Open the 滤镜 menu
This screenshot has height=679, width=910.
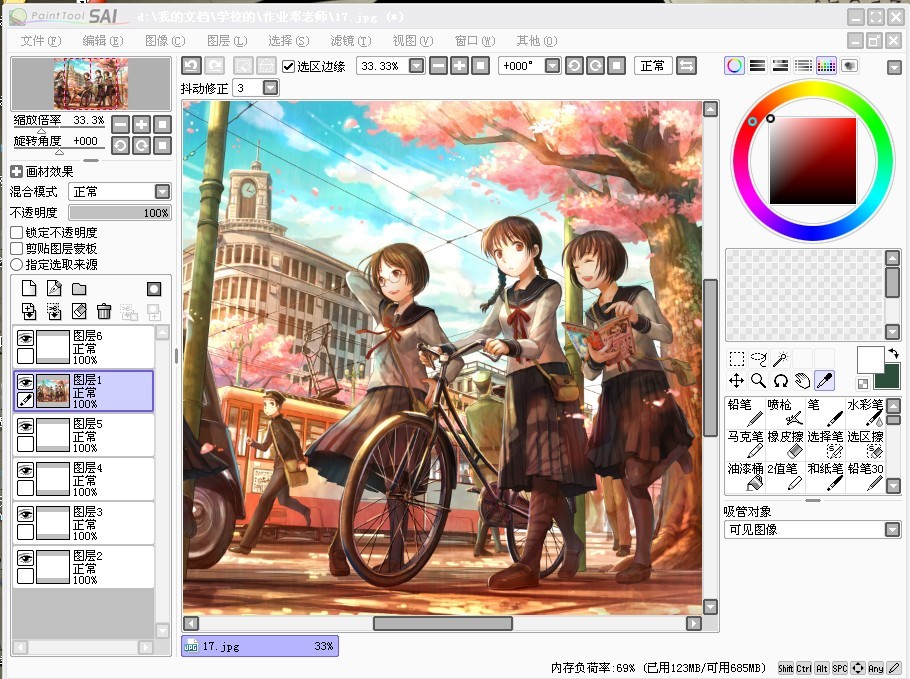click(x=346, y=41)
